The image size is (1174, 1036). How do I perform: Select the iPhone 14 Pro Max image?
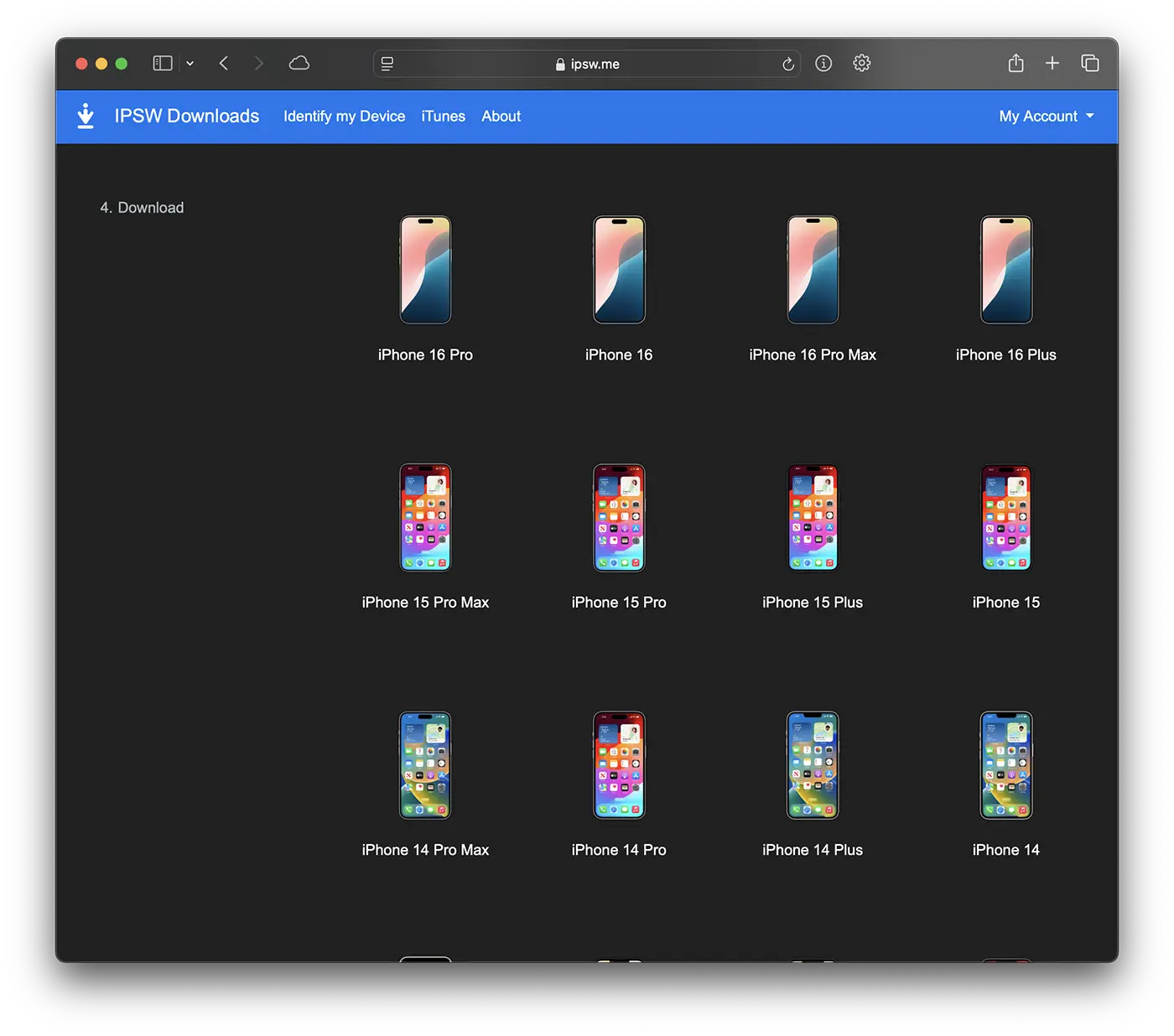click(425, 764)
